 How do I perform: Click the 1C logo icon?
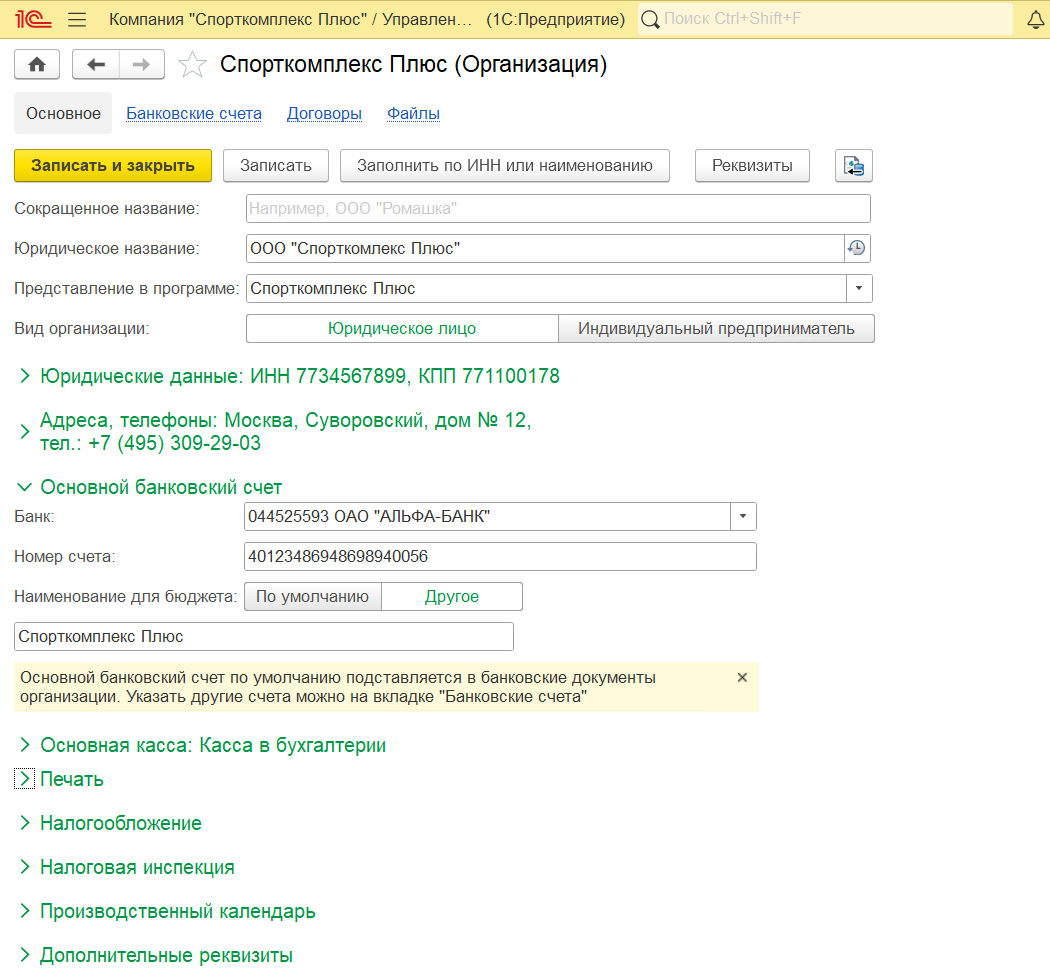(33, 19)
